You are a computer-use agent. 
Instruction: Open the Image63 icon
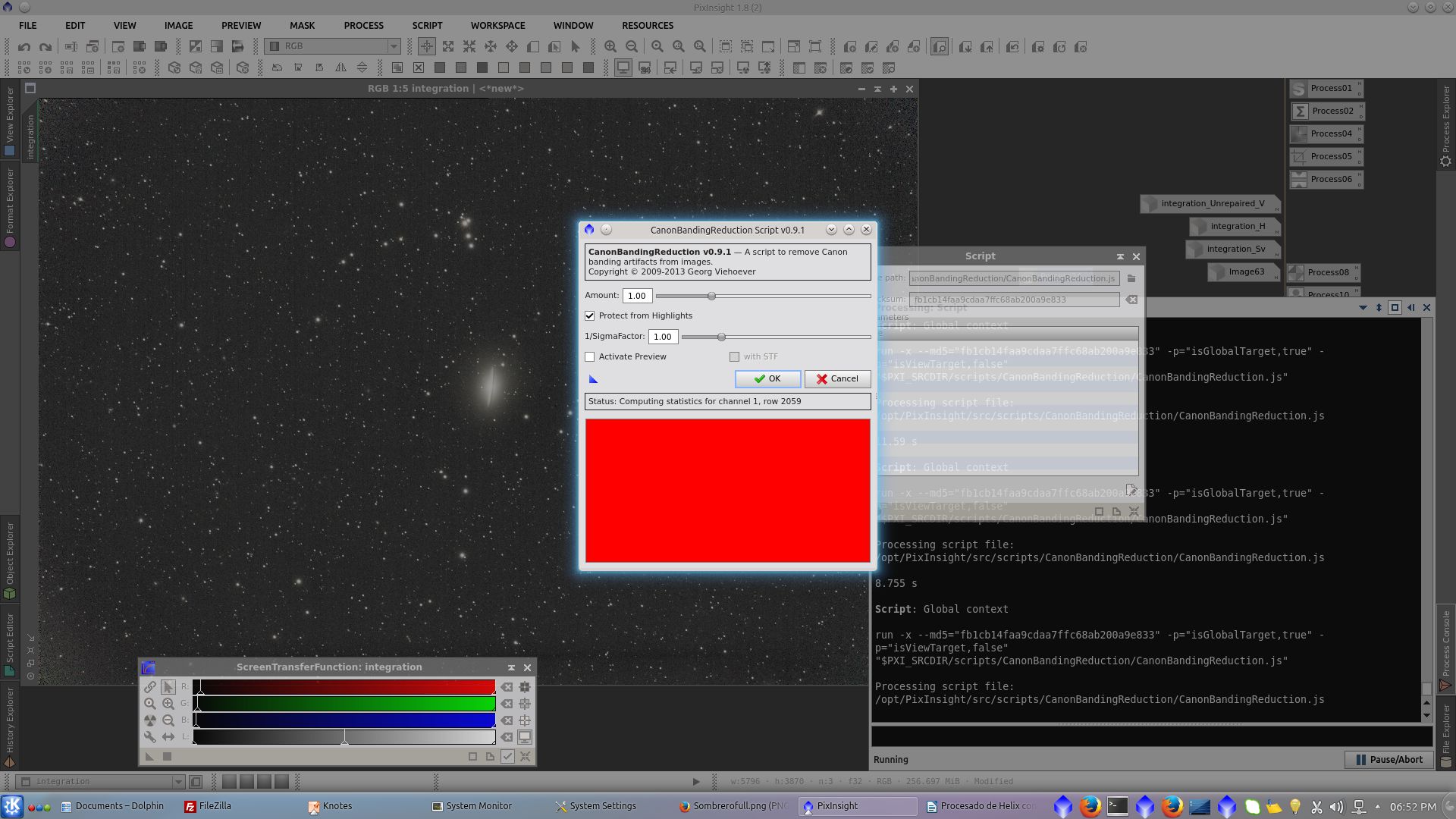[1244, 272]
